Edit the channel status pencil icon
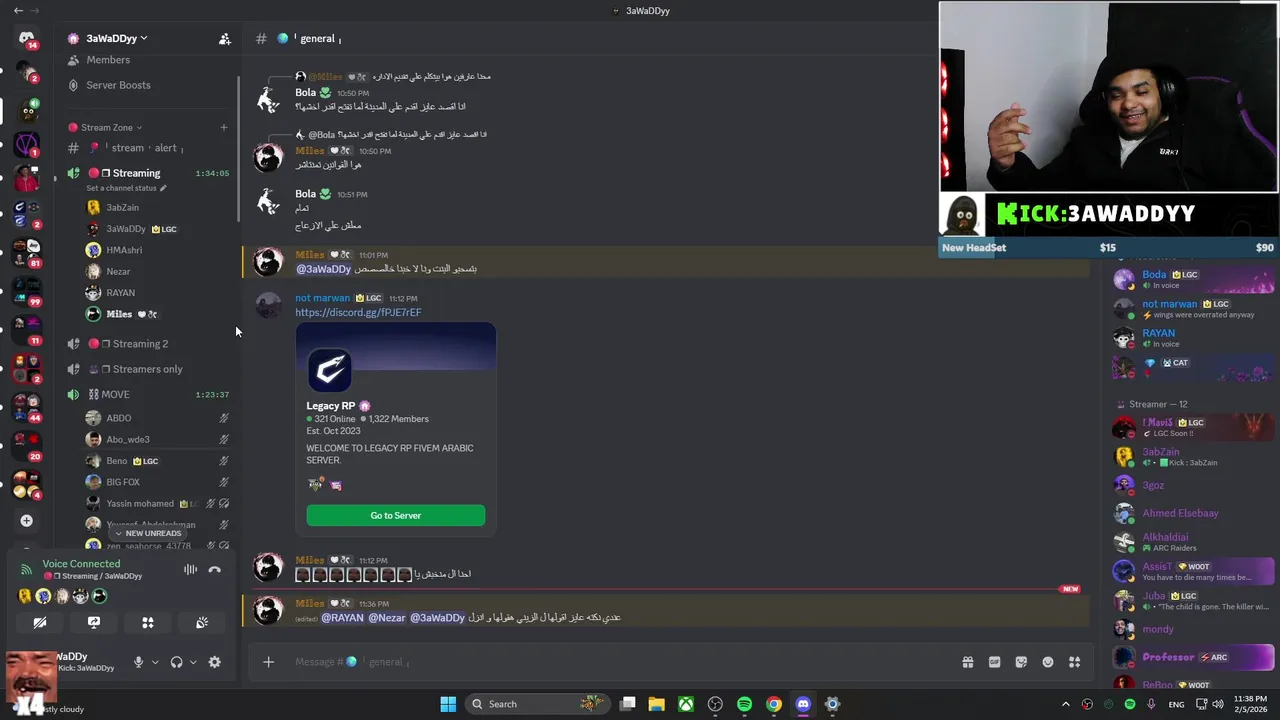Viewport: 1280px width, 720px height. pos(163,188)
